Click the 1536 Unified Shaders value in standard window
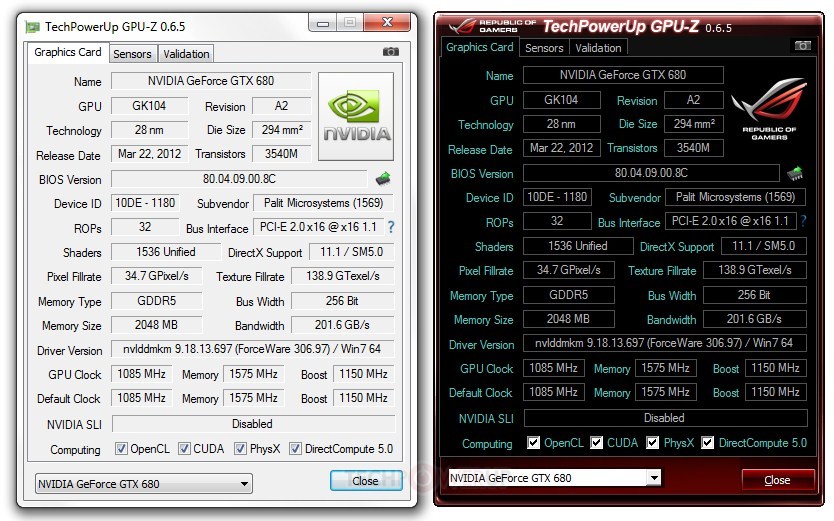 [166, 251]
